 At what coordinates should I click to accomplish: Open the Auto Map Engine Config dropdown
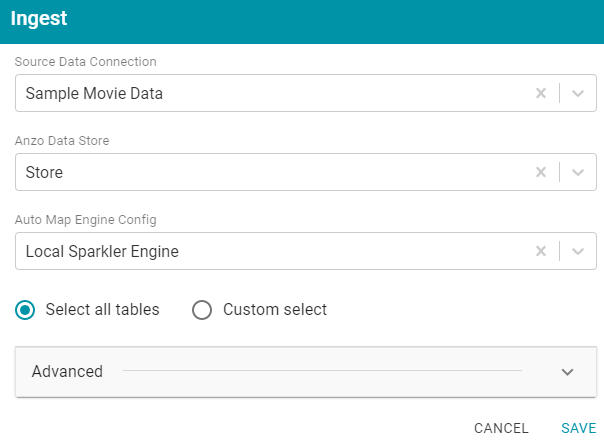click(x=578, y=251)
